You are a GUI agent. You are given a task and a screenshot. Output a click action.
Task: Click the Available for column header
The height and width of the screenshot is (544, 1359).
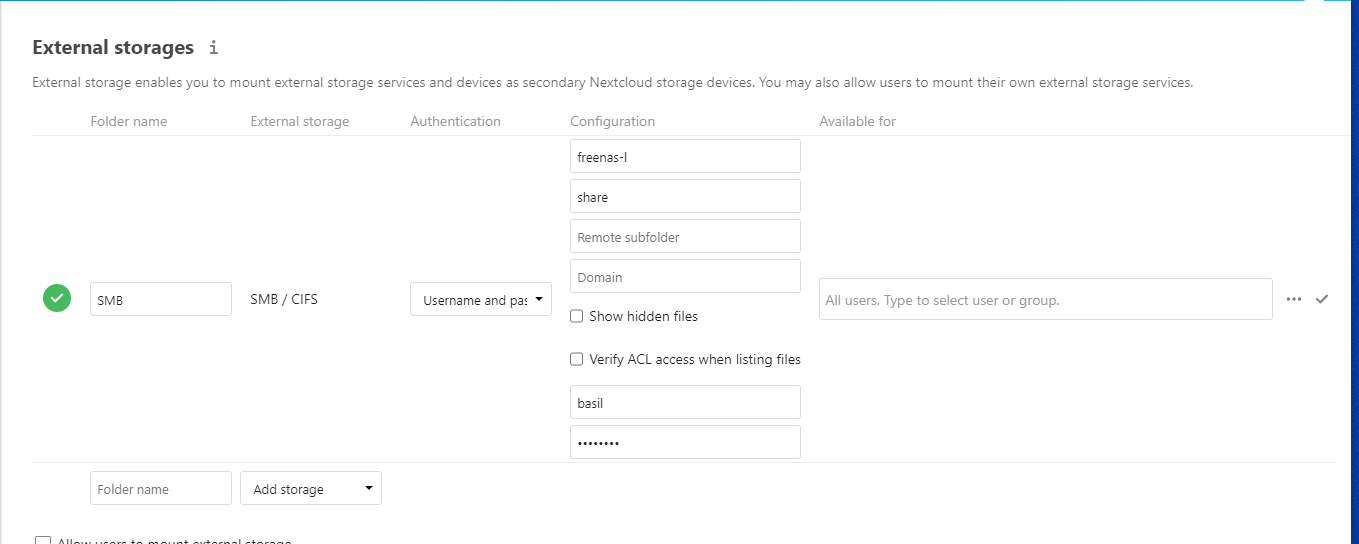tap(857, 121)
